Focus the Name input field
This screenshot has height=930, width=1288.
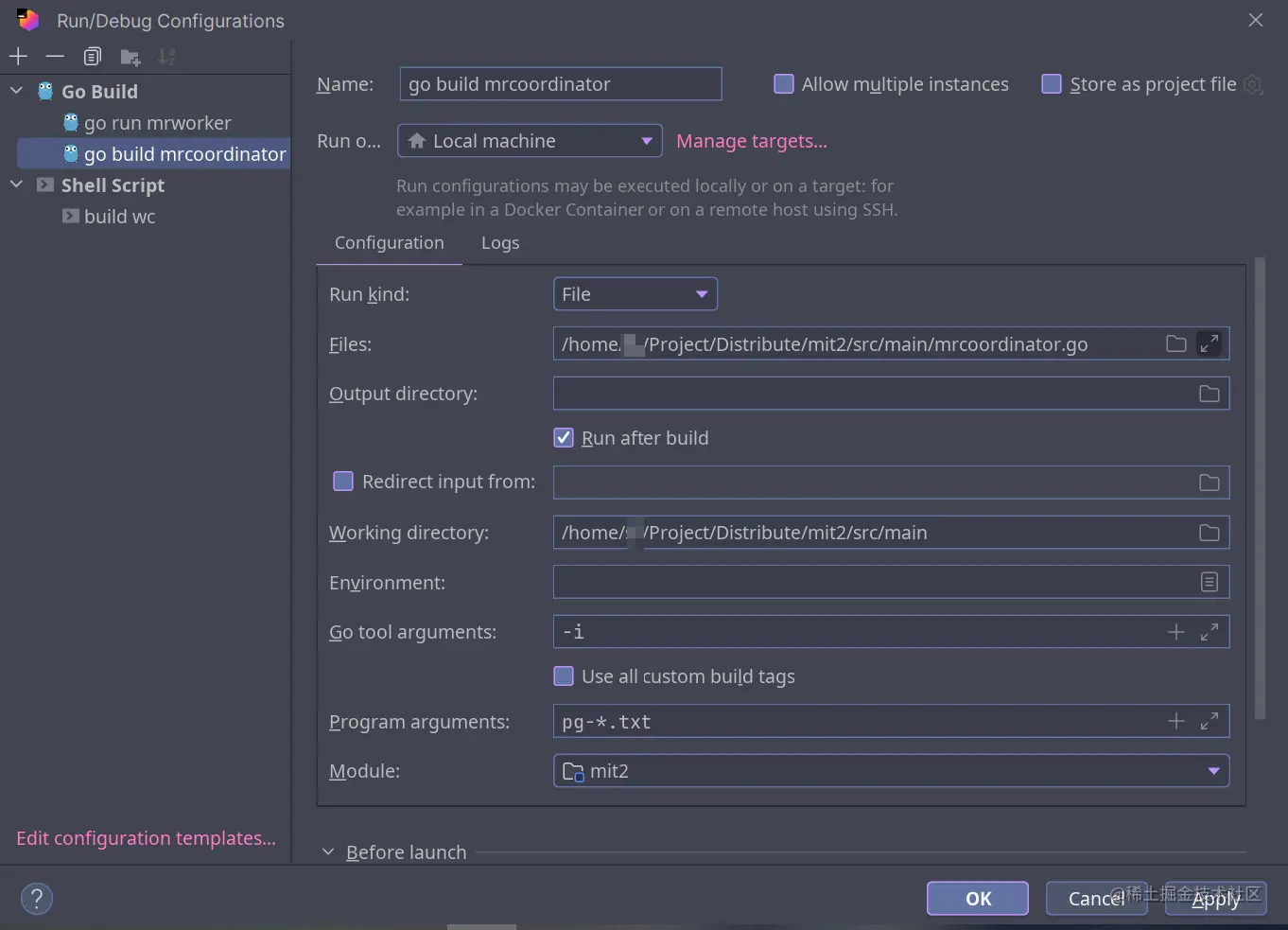tap(561, 84)
